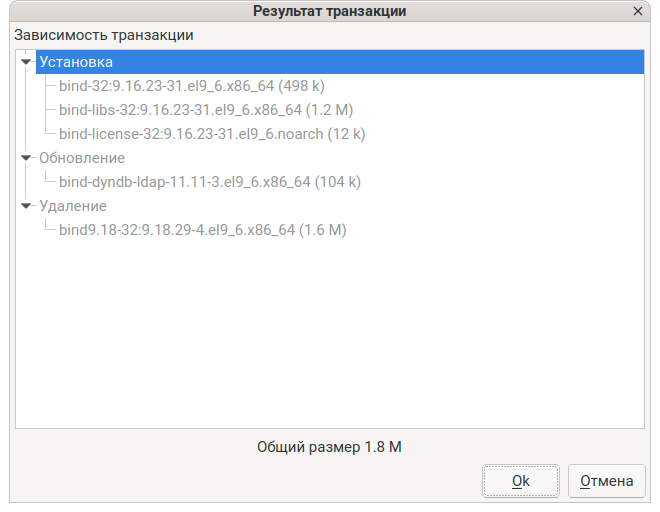Select the bind-32:9.16.23-31 x86_64 package (498 k)
This screenshot has height=512, width=660.
pos(191,86)
